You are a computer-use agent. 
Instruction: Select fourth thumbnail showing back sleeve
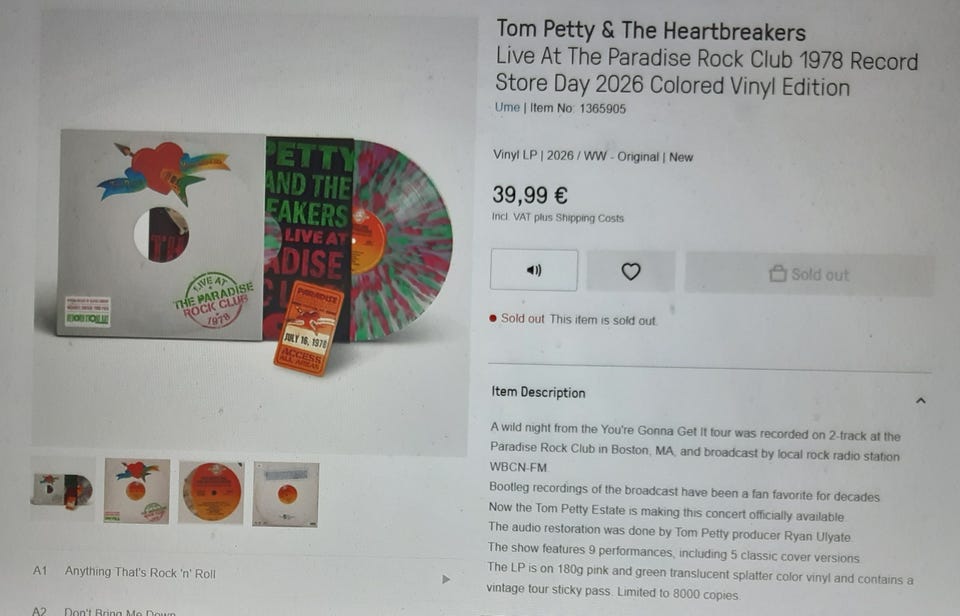click(x=286, y=494)
